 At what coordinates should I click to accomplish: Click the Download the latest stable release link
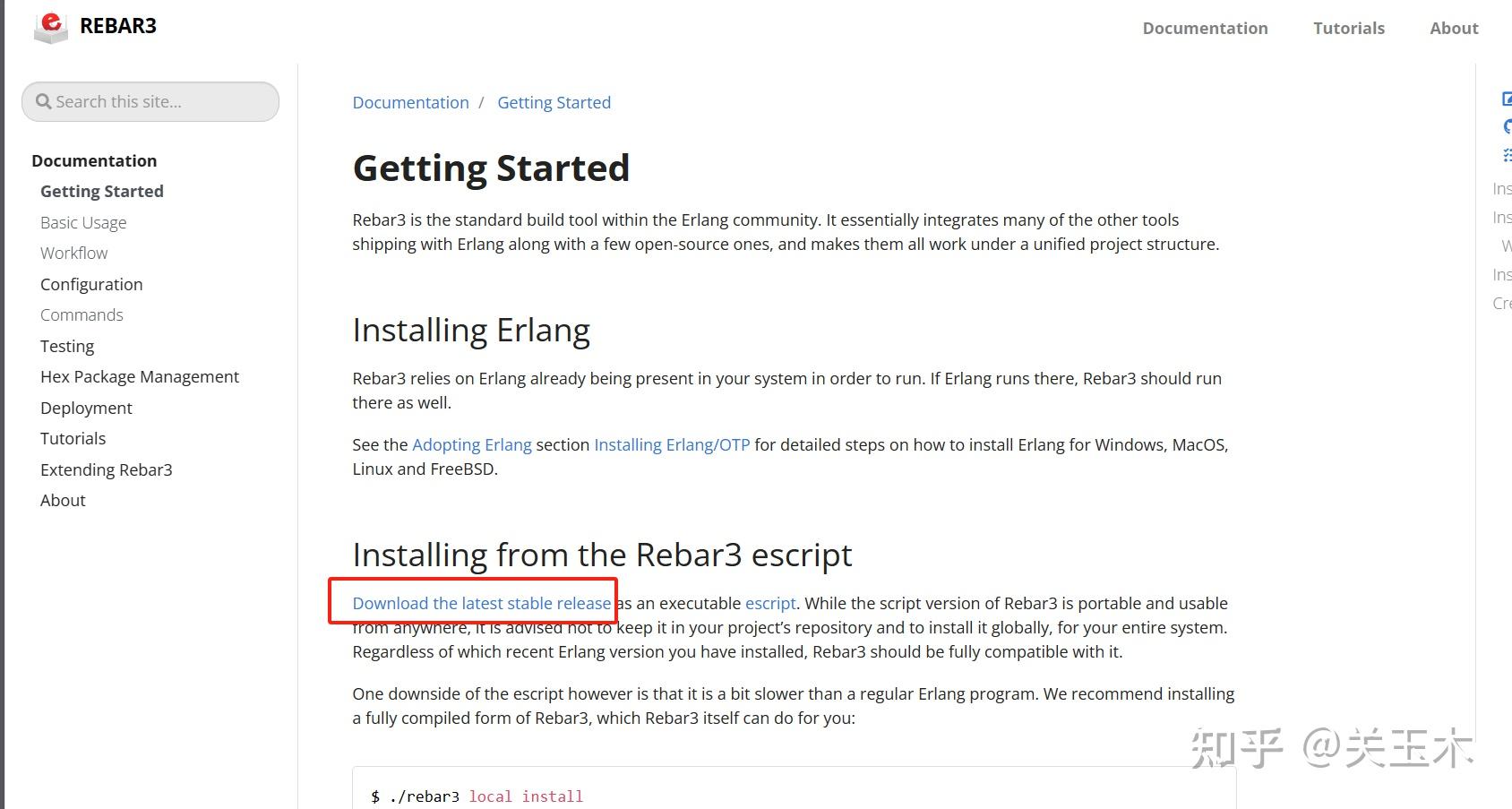point(481,603)
